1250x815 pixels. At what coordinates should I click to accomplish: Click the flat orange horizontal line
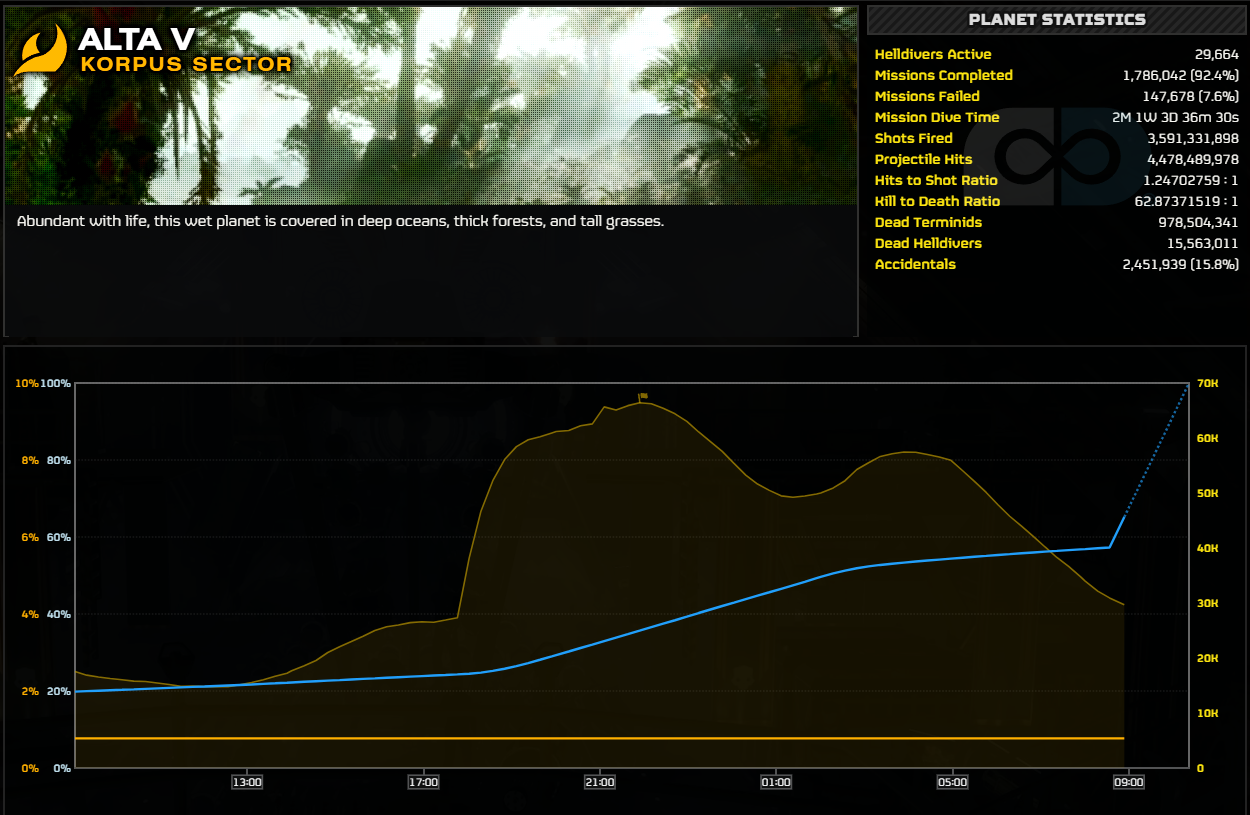(x=600, y=738)
